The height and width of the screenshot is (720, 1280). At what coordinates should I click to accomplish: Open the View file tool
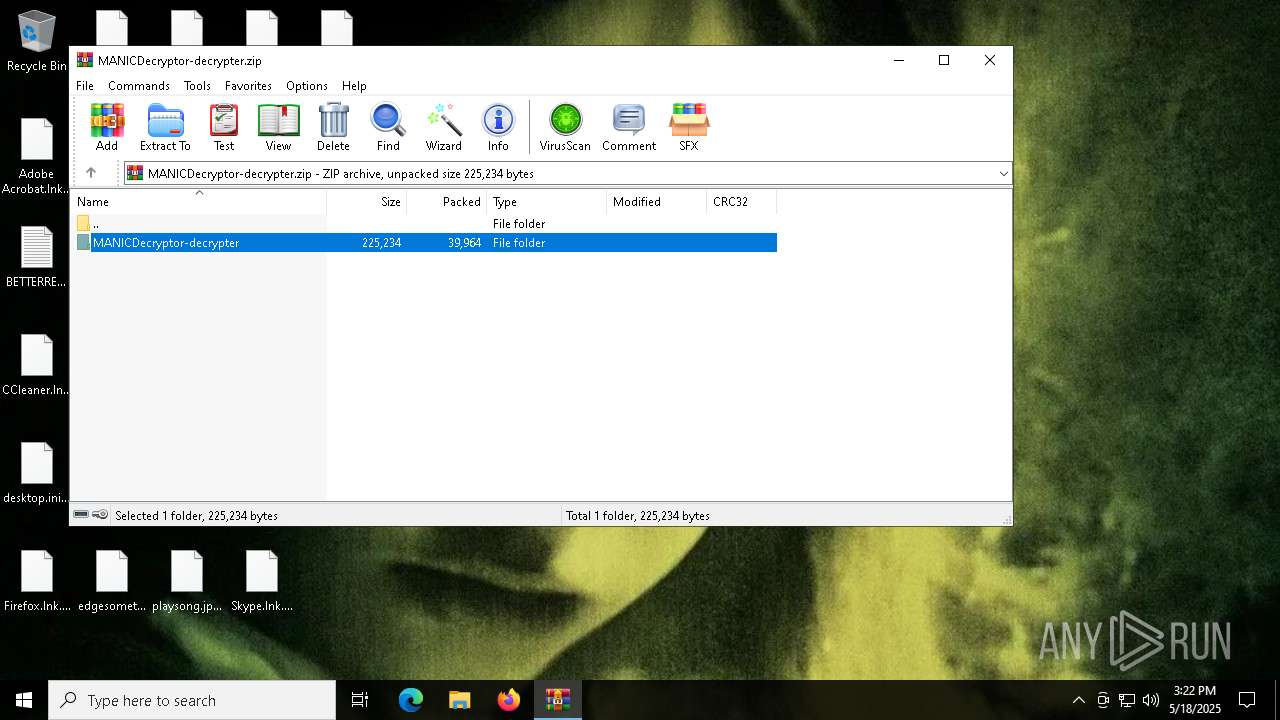coord(278,127)
